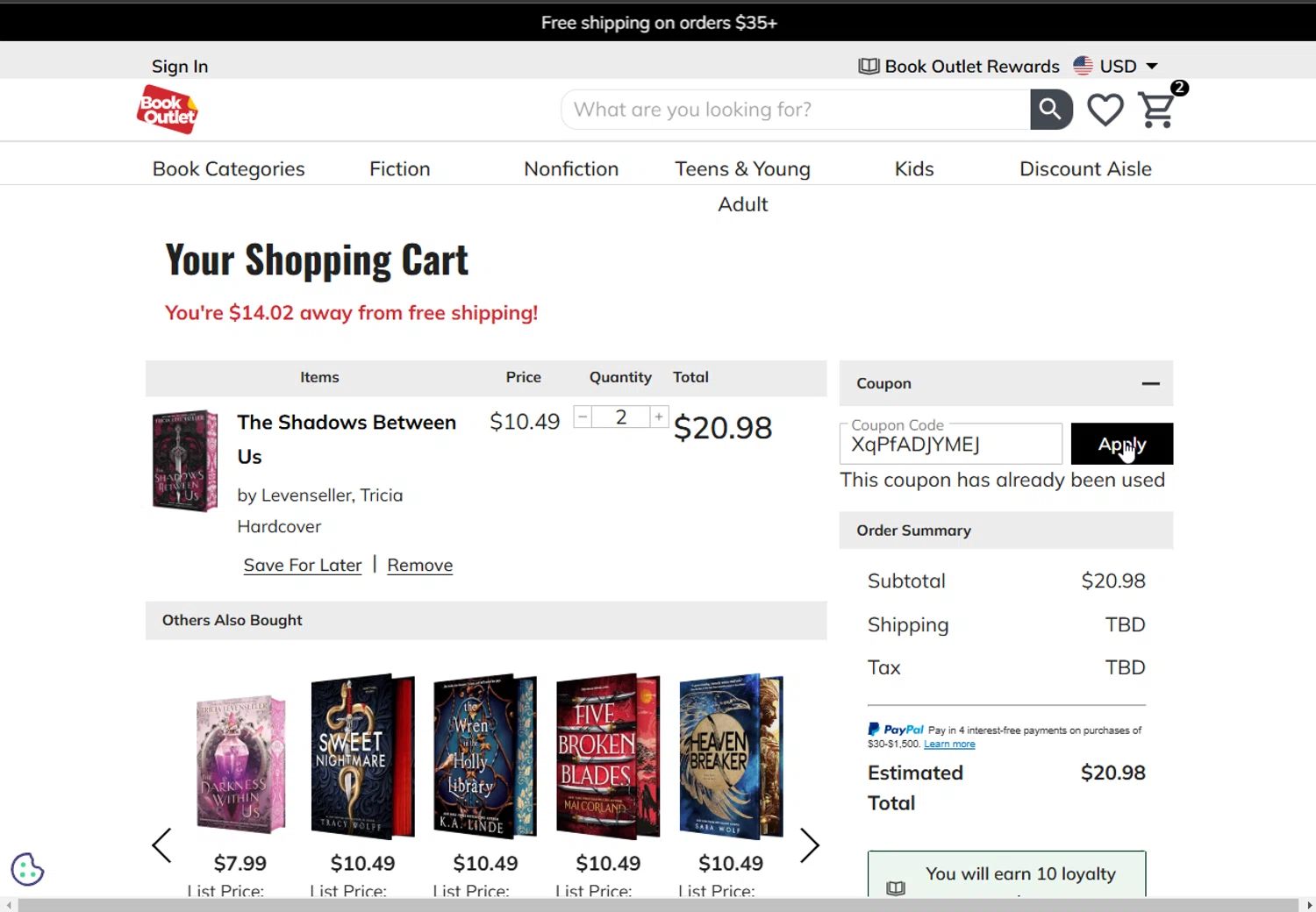Click the Book Outlet logo
Viewport: 1316px width, 912px height.
click(x=167, y=110)
